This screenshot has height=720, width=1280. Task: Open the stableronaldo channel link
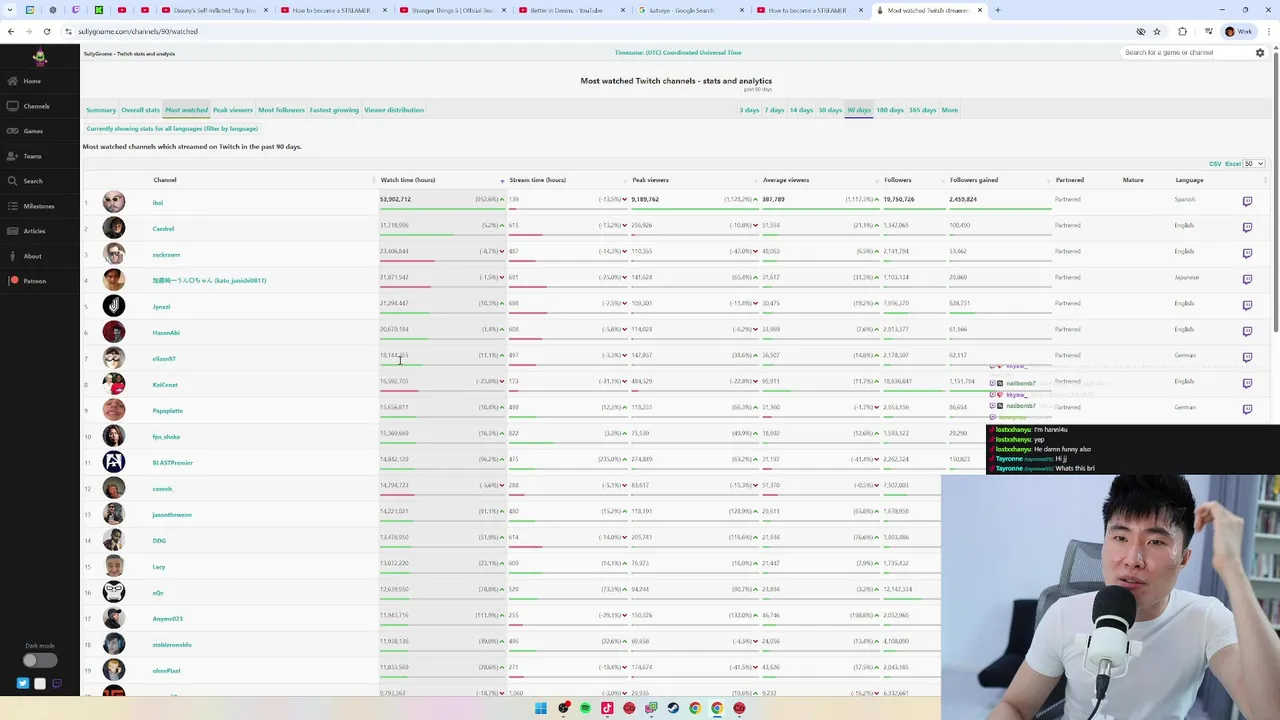point(172,645)
